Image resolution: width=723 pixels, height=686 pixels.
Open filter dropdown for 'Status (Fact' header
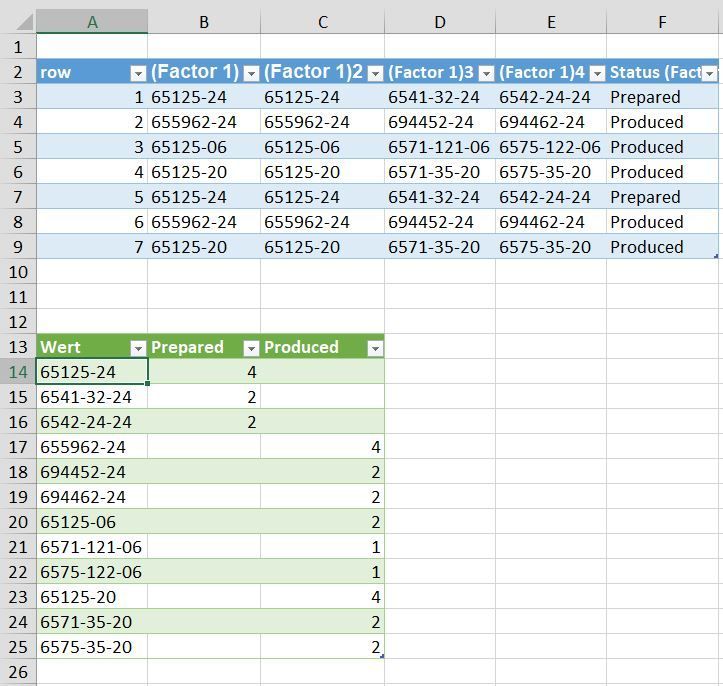coord(709,73)
